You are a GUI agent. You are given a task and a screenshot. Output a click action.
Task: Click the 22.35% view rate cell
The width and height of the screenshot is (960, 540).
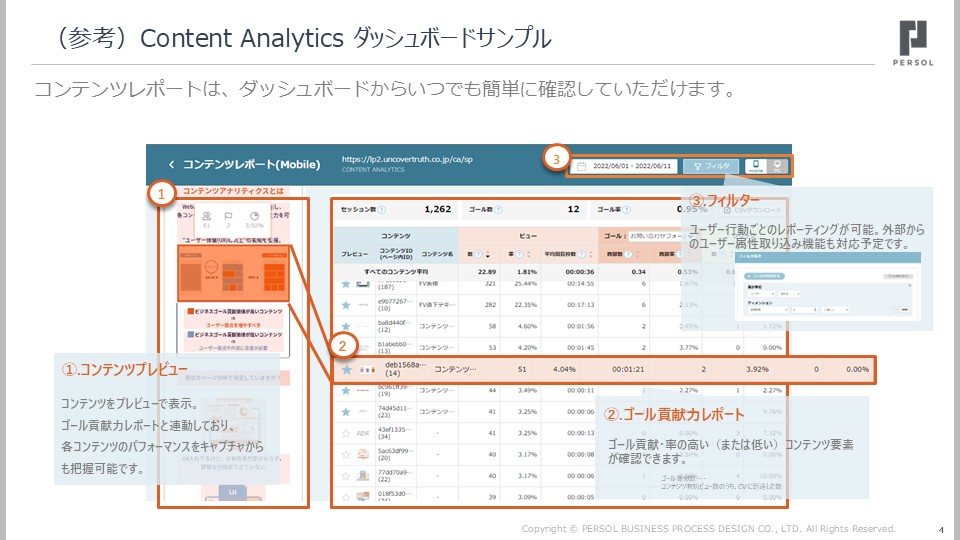(526, 305)
